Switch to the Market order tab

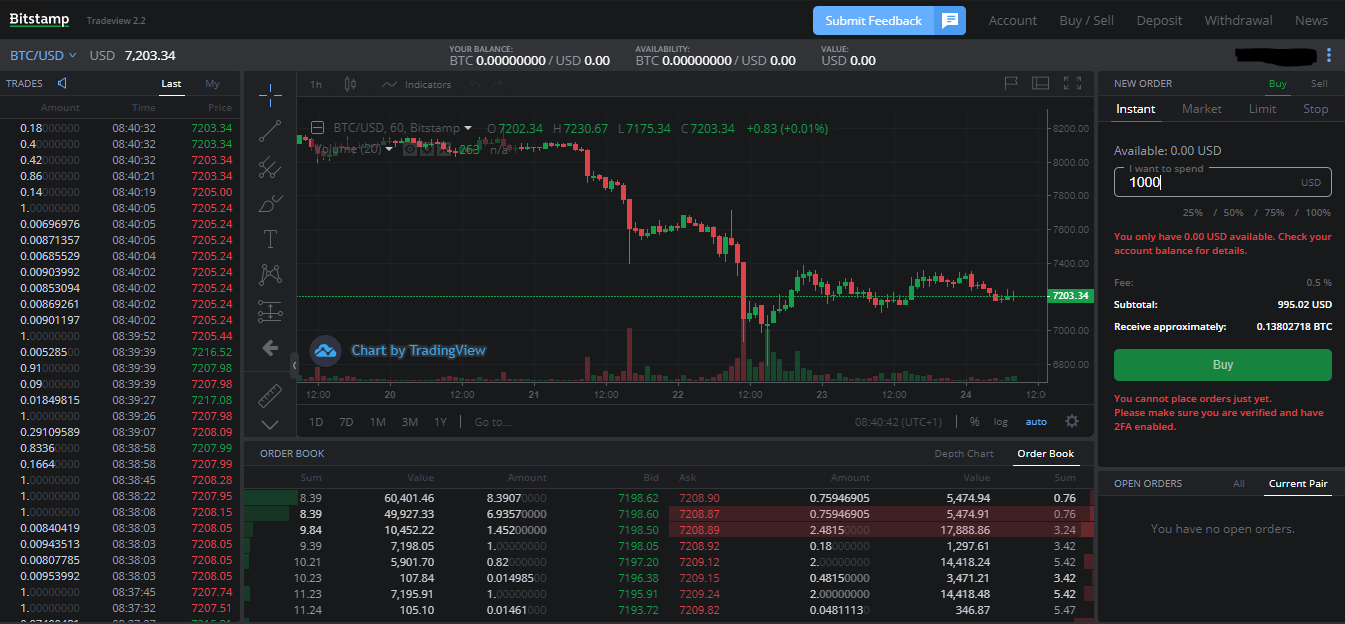click(1201, 108)
